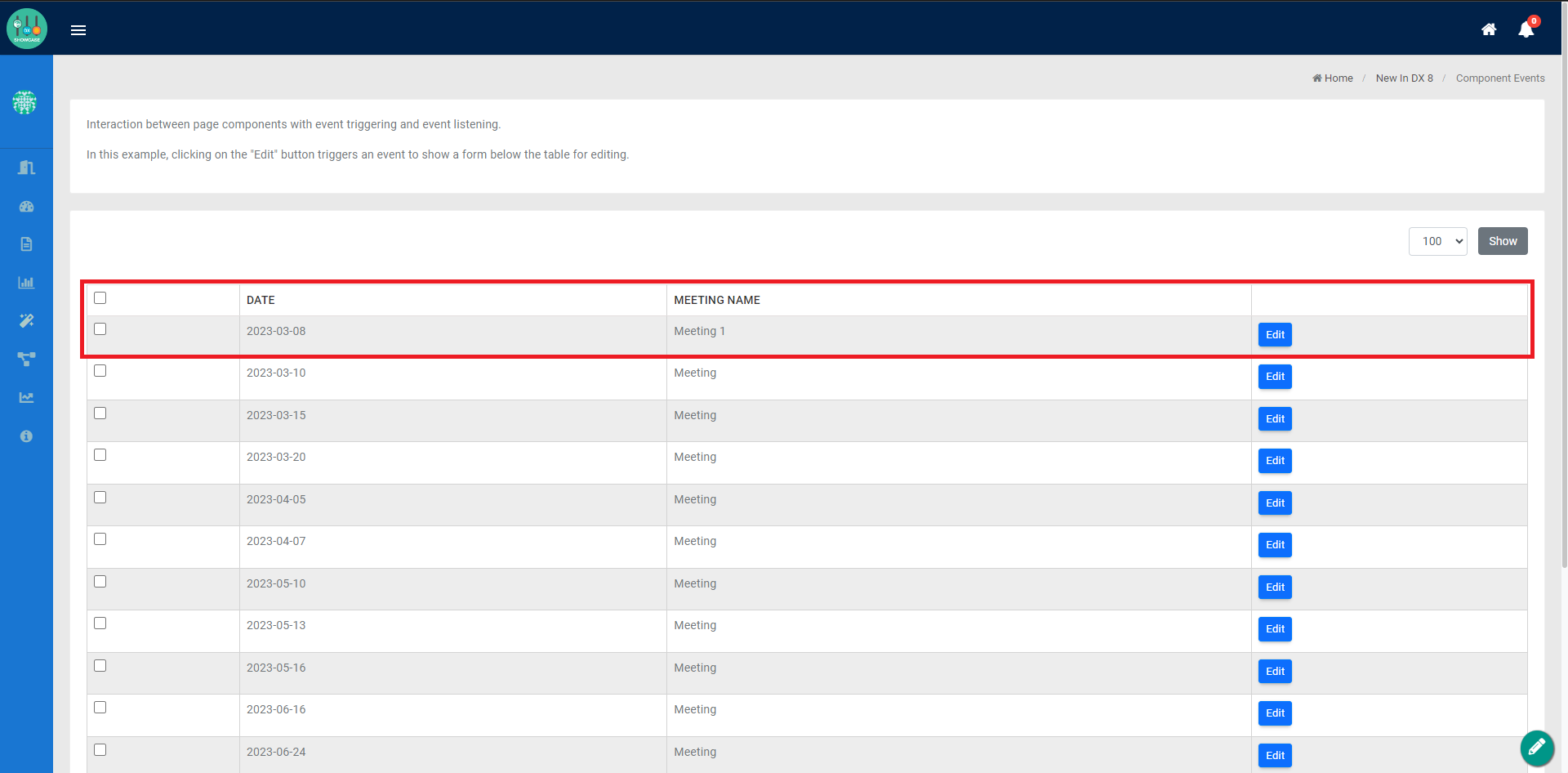Open the hamburger menu toggle

point(78,30)
